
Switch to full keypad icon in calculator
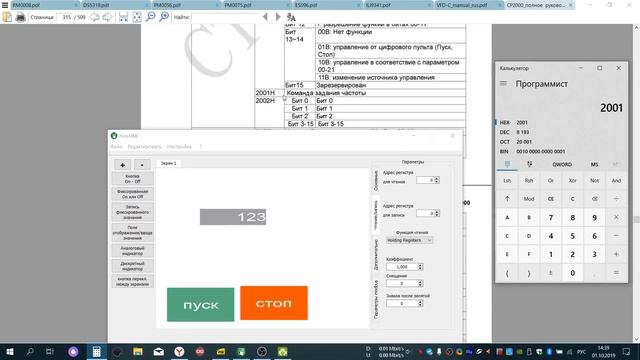point(507,164)
